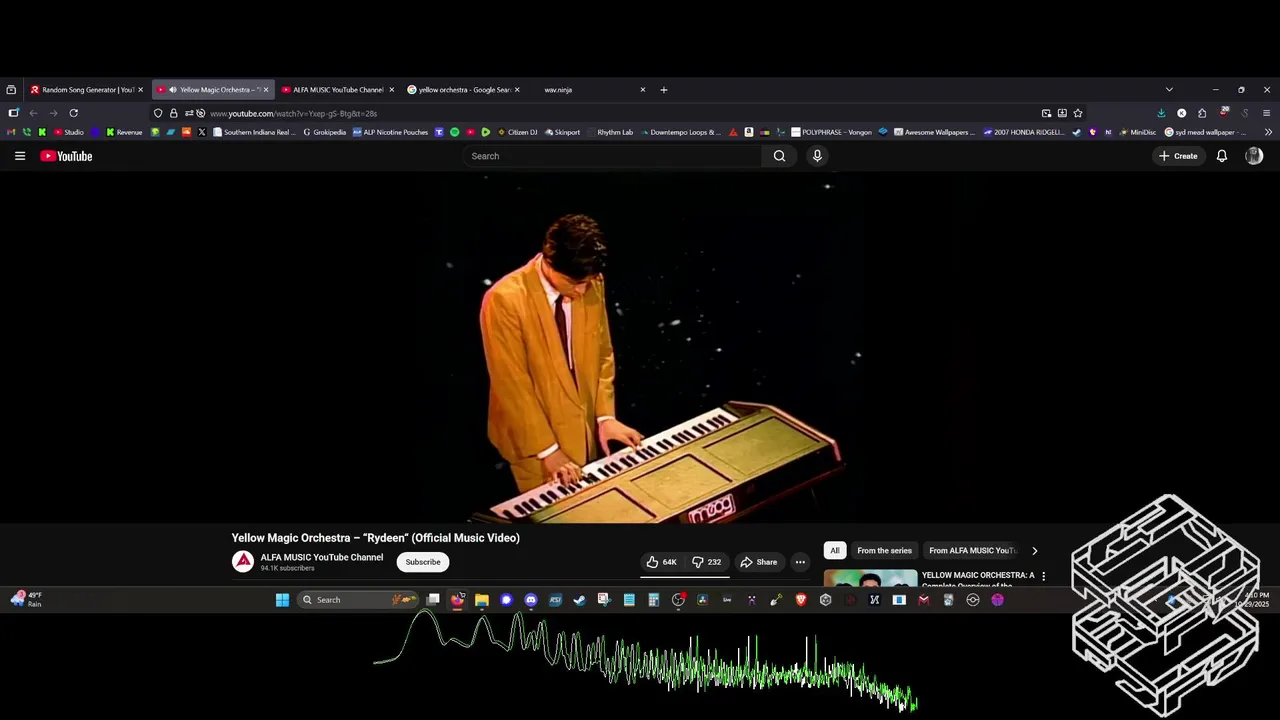
Task: Open the suggested YELLOW MAGIC ORCHESTRA thumbnail
Action: coord(870,579)
